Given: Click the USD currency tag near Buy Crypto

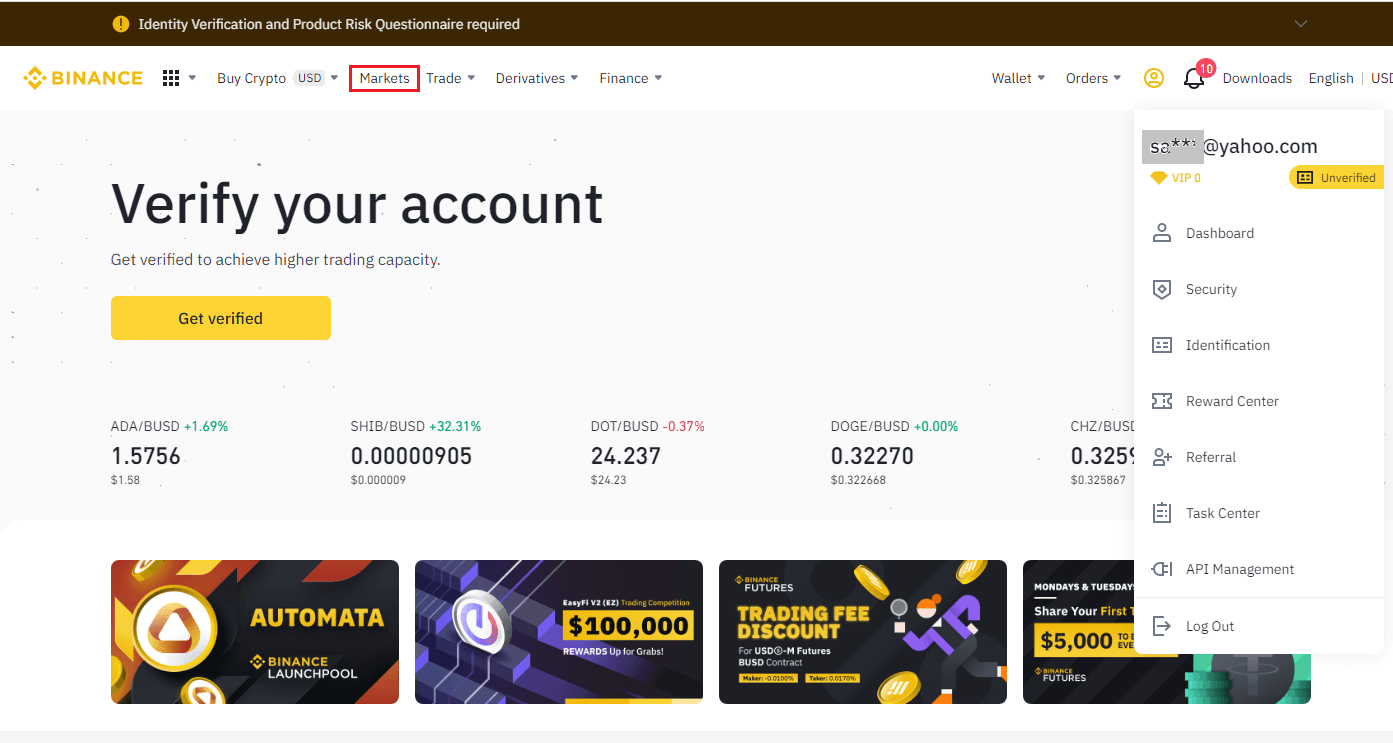Looking at the screenshot, I should pyautogui.click(x=310, y=78).
